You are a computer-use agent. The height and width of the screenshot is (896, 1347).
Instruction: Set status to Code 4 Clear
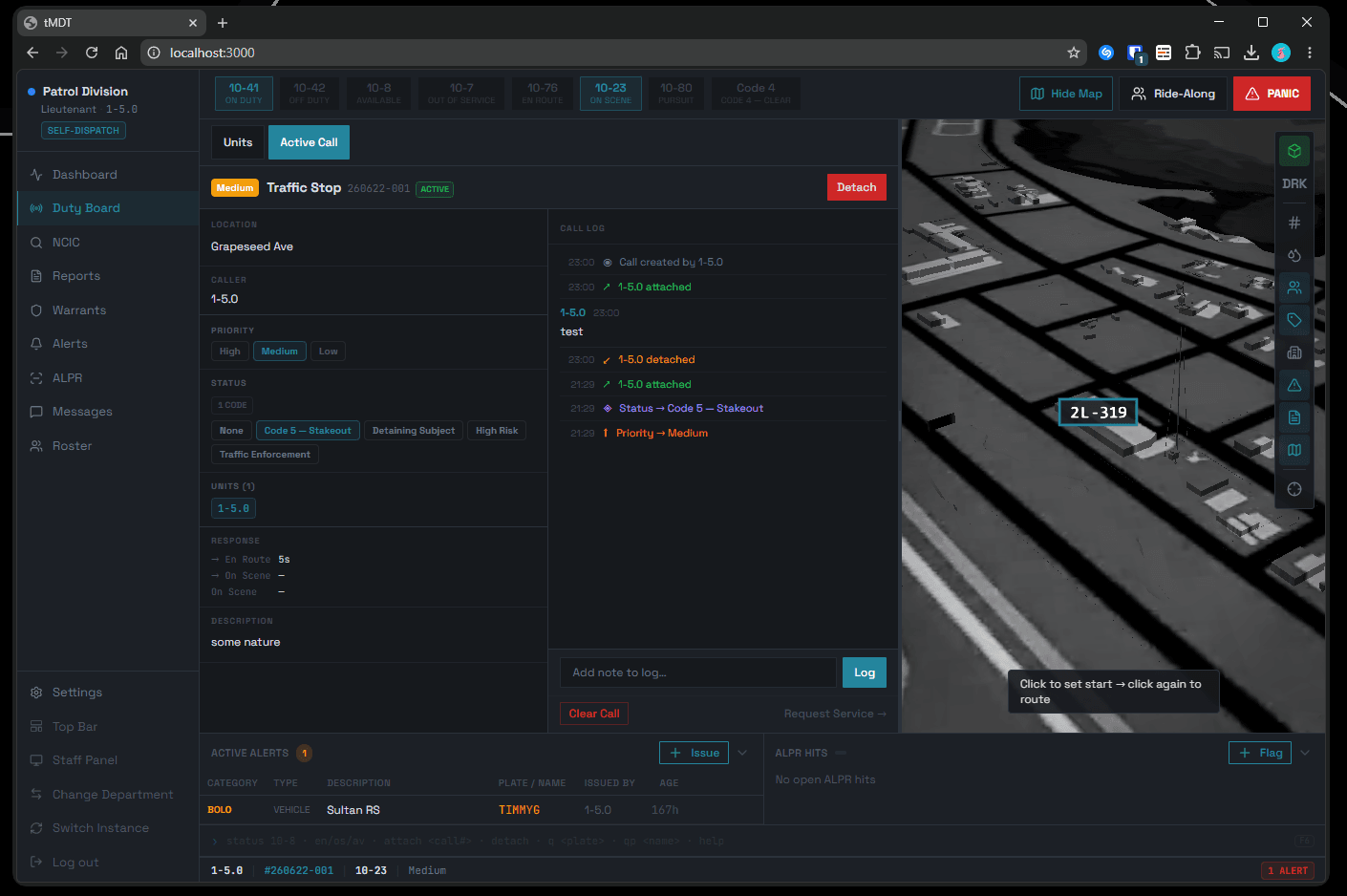tap(756, 94)
